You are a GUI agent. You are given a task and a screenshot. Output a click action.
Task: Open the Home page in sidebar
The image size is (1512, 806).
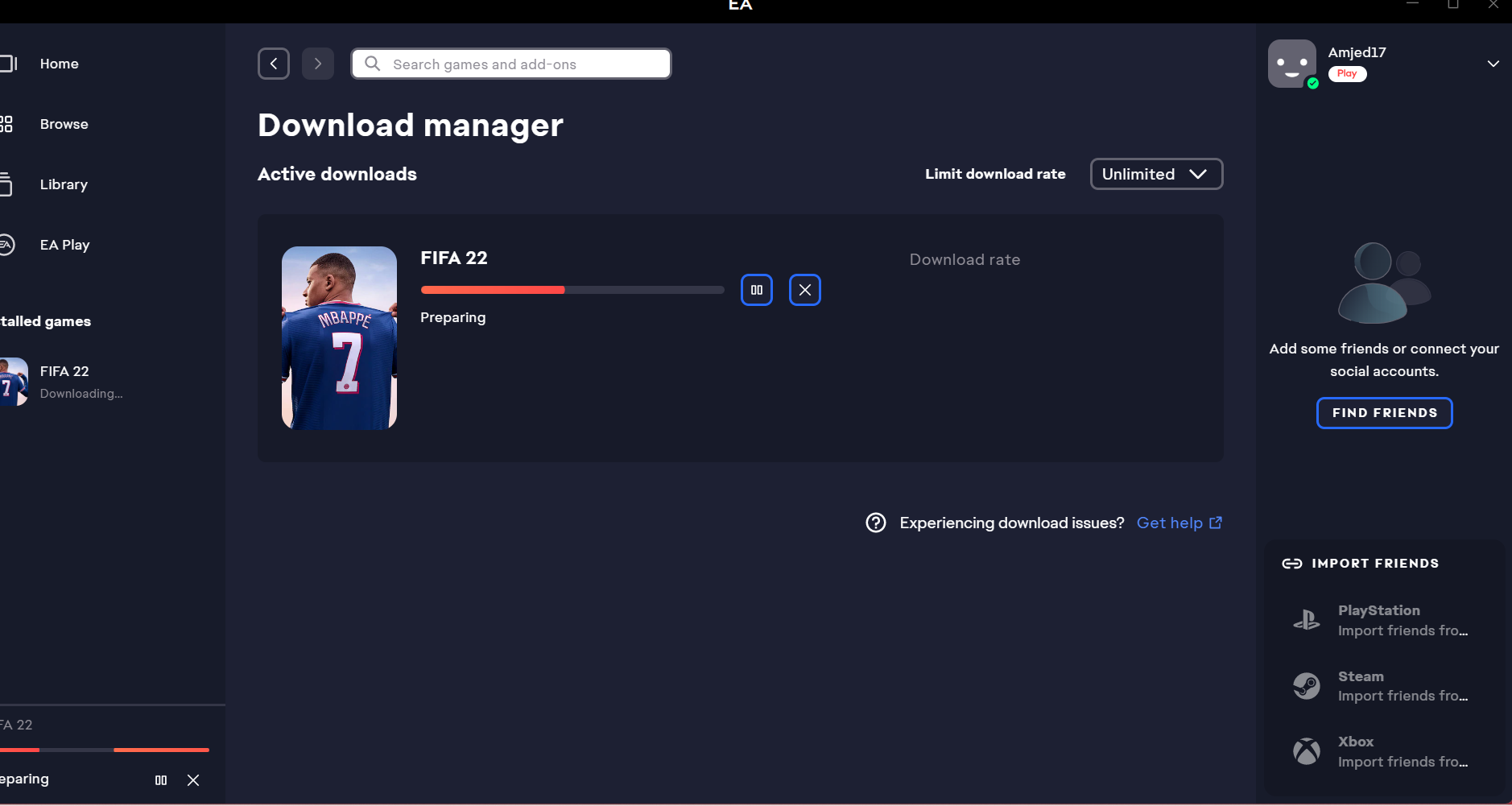pos(60,64)
